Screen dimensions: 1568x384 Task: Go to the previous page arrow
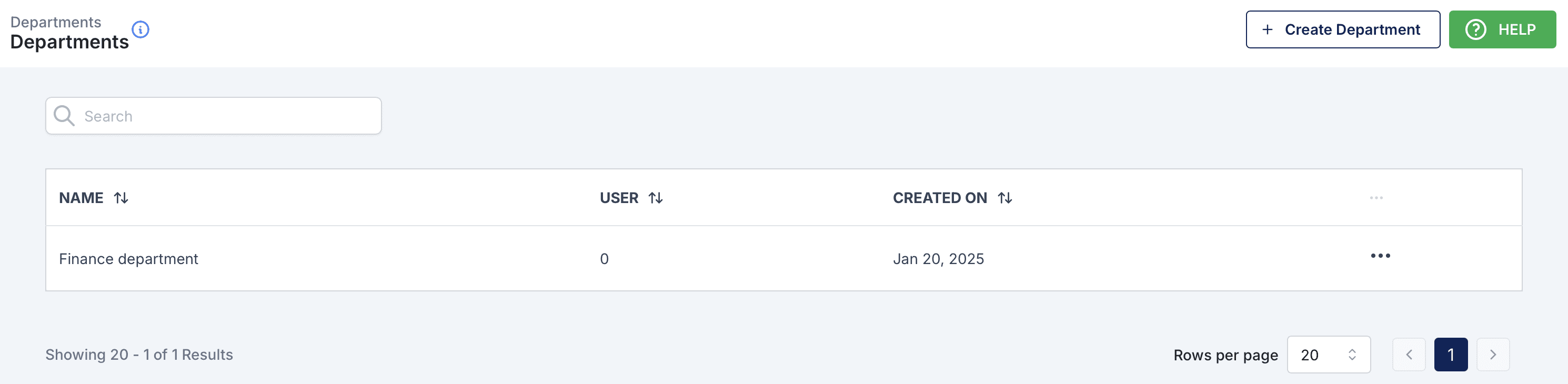pos(1409,354)
